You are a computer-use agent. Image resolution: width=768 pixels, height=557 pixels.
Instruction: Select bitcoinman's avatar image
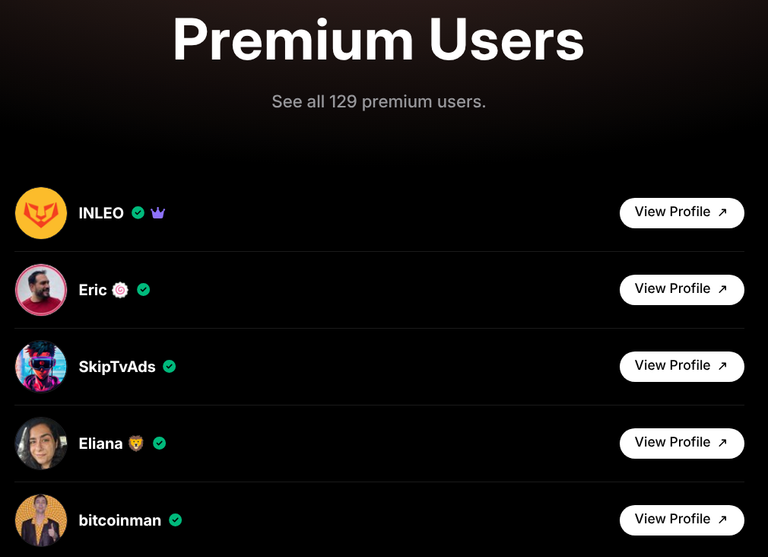41,520
